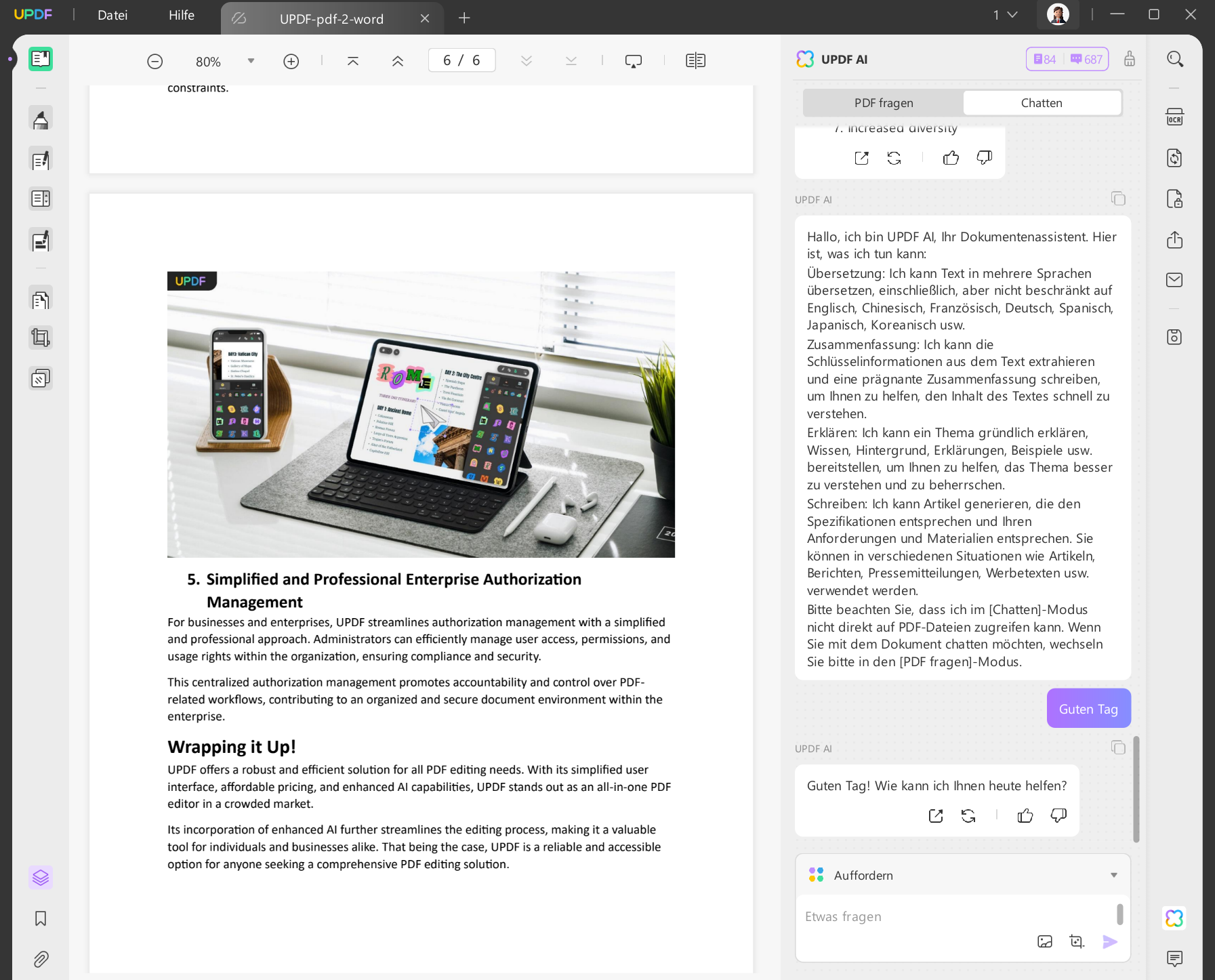Start slideshow presentation mode
Image resolution: width=1215 pixels, height=980 pixels.
633,62
